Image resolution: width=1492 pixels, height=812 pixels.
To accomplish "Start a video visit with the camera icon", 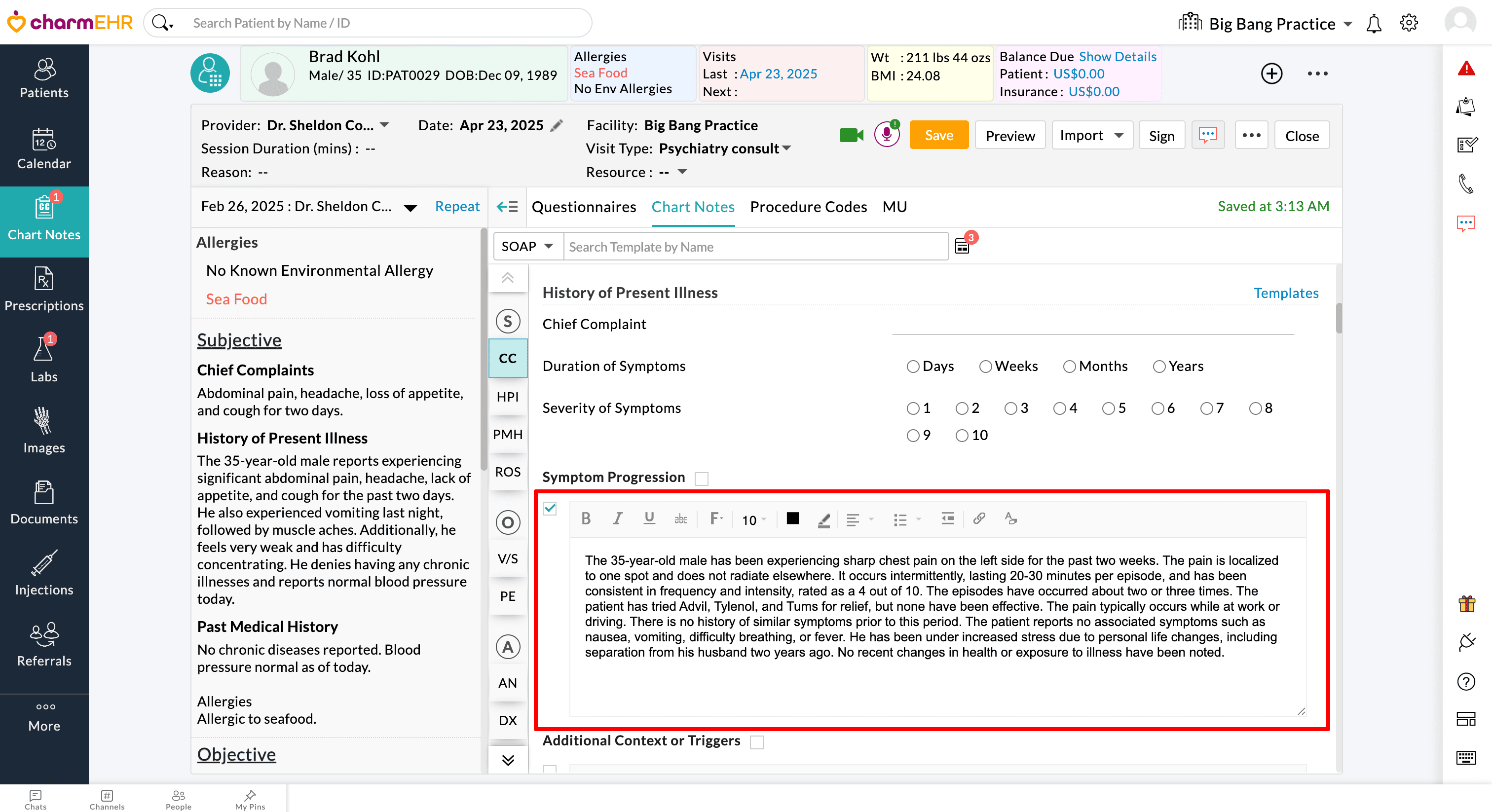I will pos(851,135).
